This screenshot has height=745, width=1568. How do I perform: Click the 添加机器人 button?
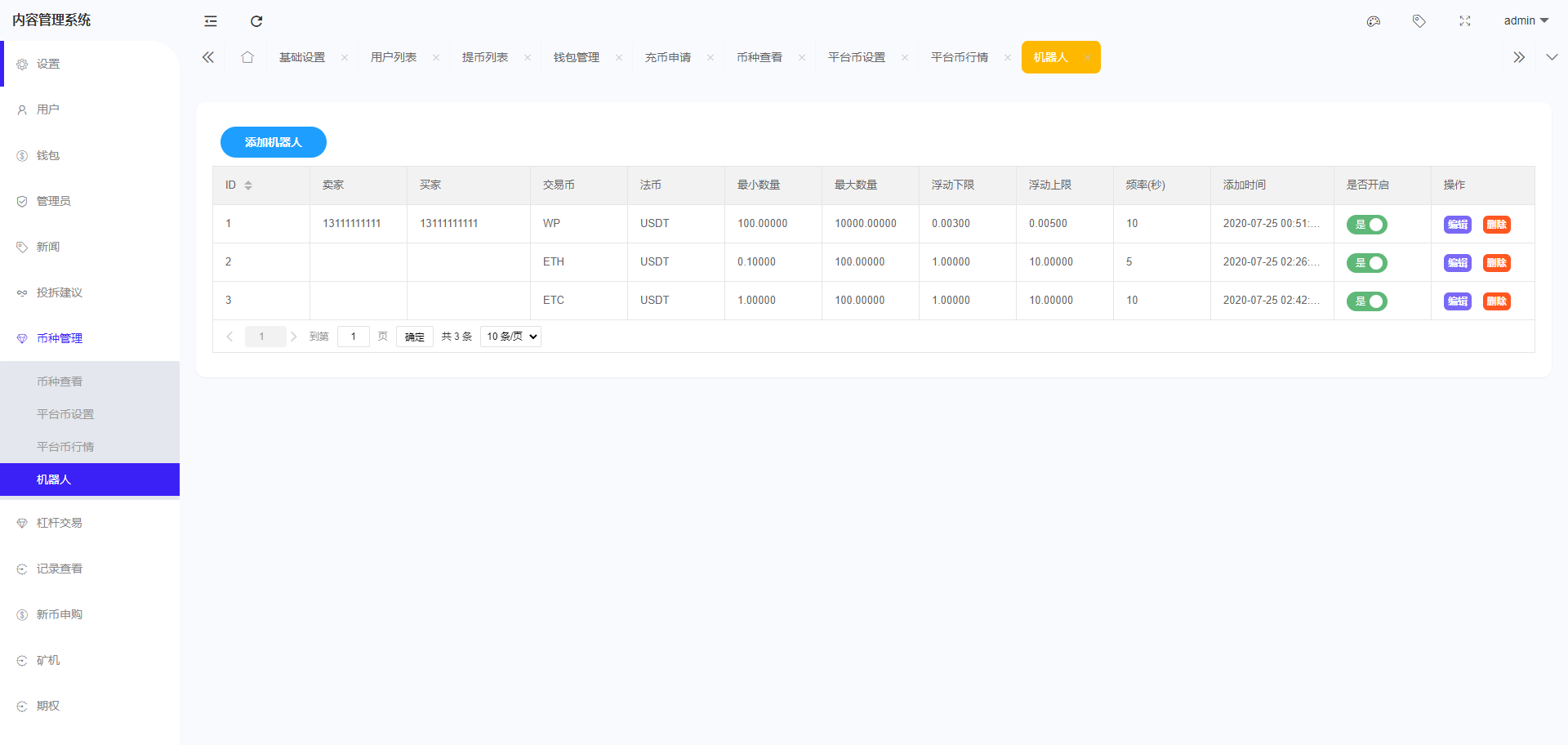pyautogui.click(x=274, y=142)
